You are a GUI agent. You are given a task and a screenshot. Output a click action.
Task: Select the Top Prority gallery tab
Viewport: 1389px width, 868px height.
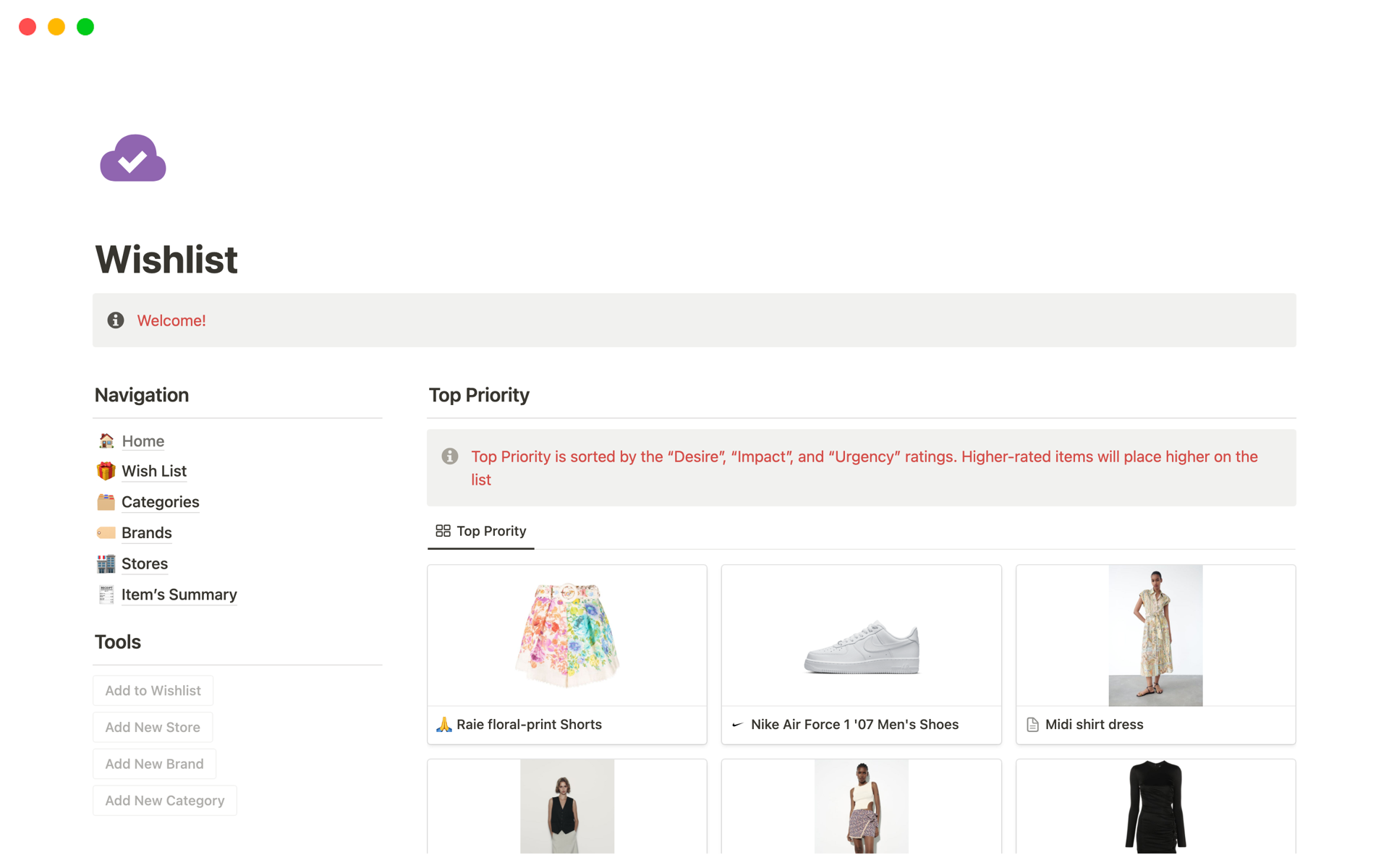coord(481,531)
